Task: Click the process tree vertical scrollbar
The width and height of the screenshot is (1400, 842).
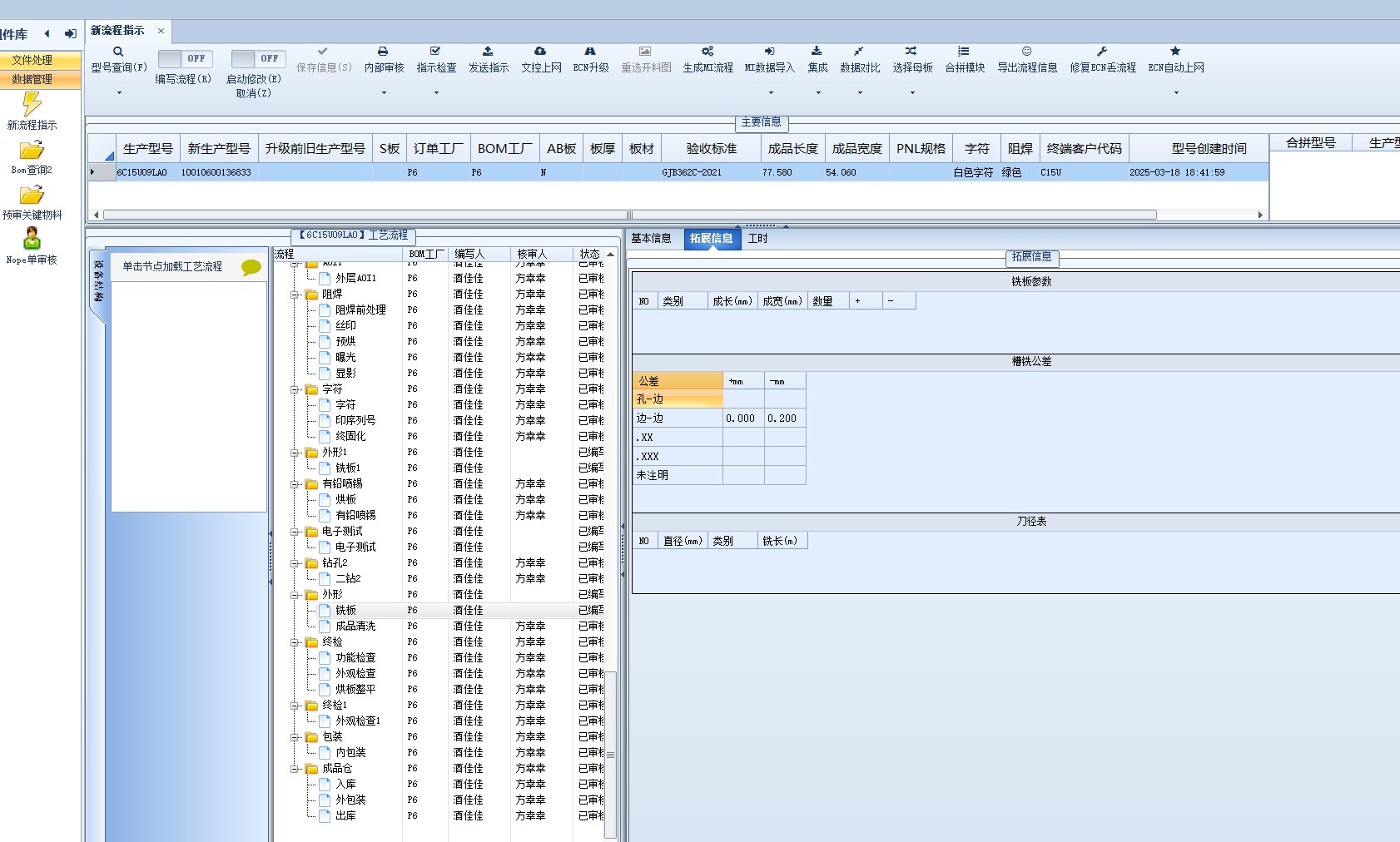Action: [x=611, y=755]
